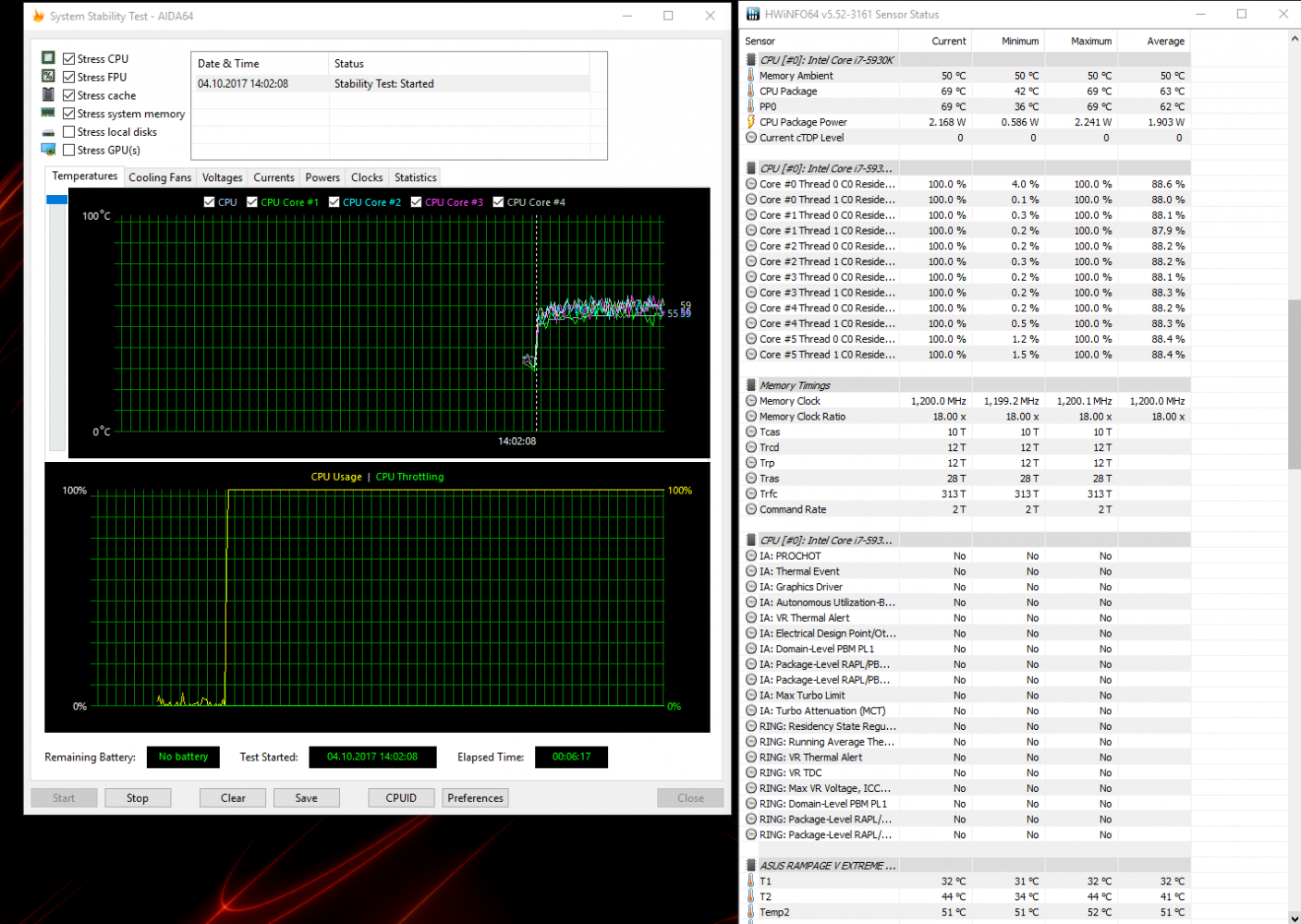The width and height of the screenshot is (1301, 924).
Task: Click the CPU Throttling graph label
Action: tap(409, 477)
